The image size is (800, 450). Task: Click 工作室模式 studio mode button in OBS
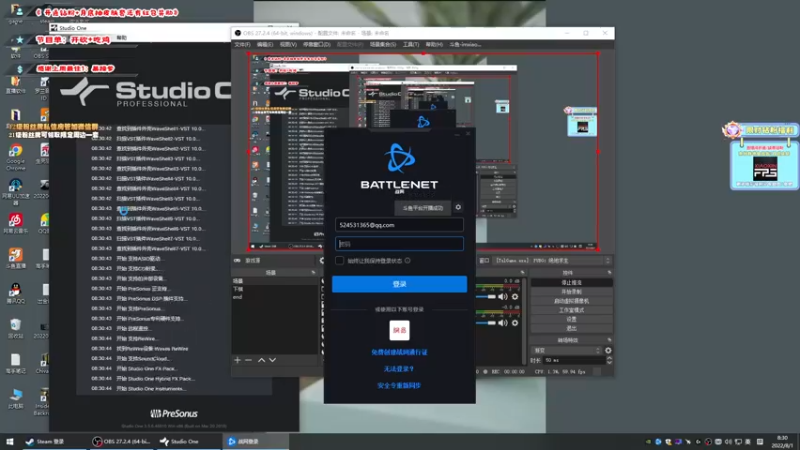(x=571, y=310)
